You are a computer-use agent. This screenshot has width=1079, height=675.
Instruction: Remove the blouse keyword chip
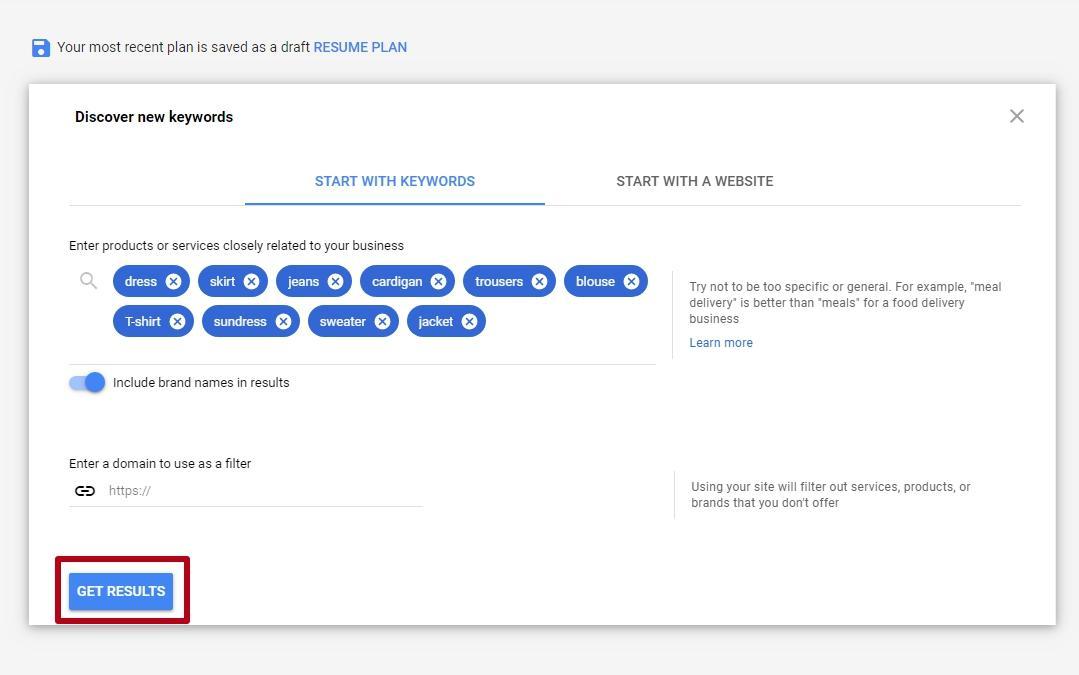coord(631,281)
